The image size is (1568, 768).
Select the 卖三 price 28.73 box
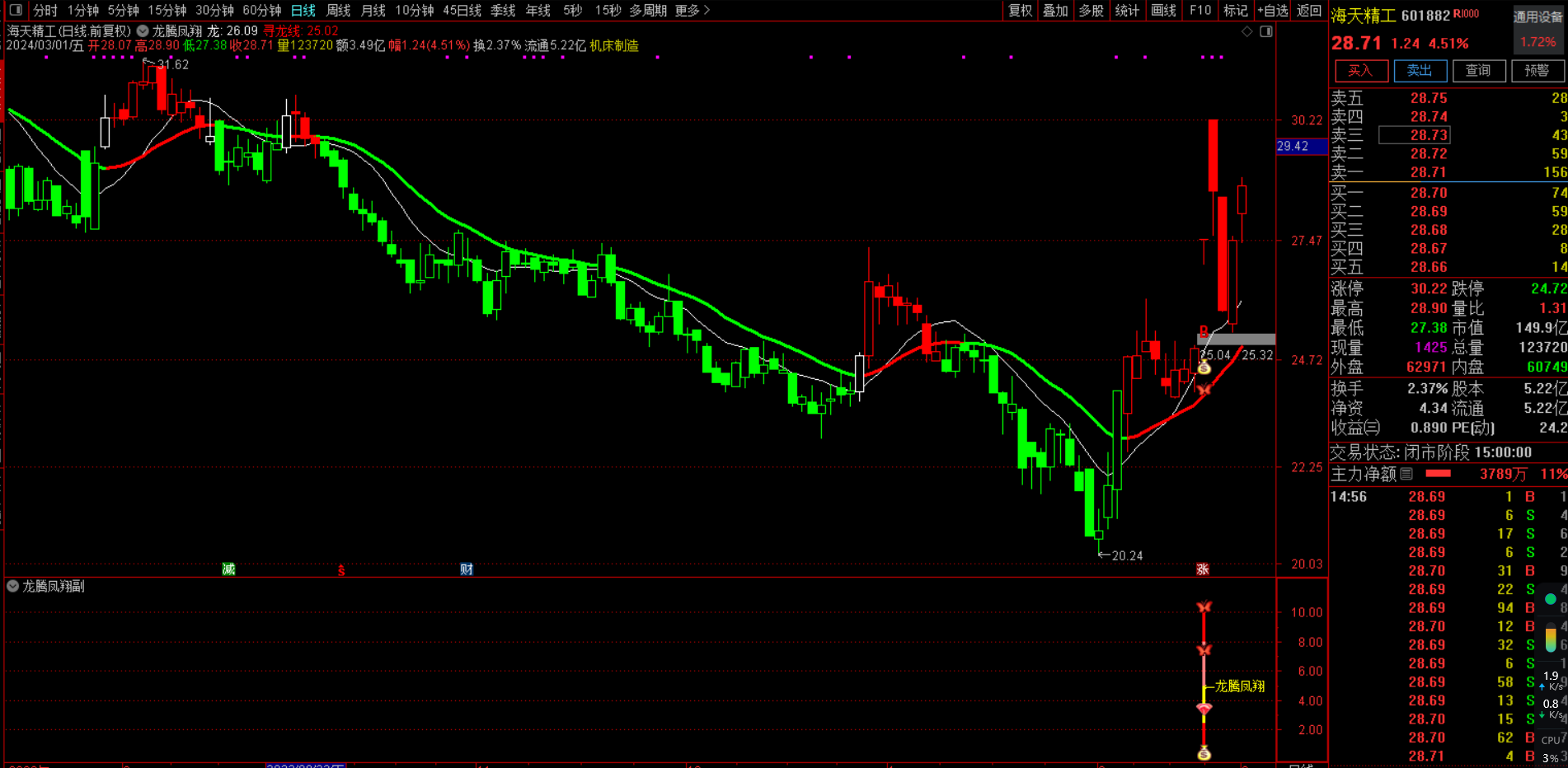tap(1414, 135)
